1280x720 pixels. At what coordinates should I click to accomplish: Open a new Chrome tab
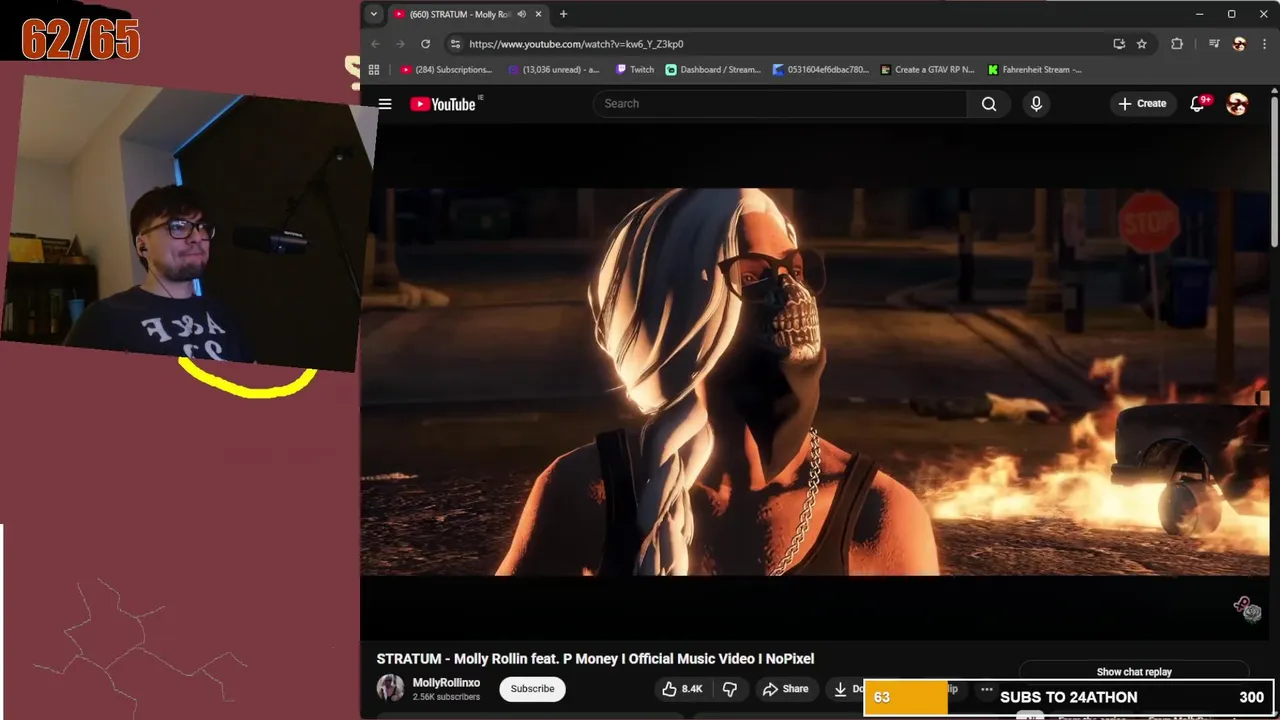(563, 14)
